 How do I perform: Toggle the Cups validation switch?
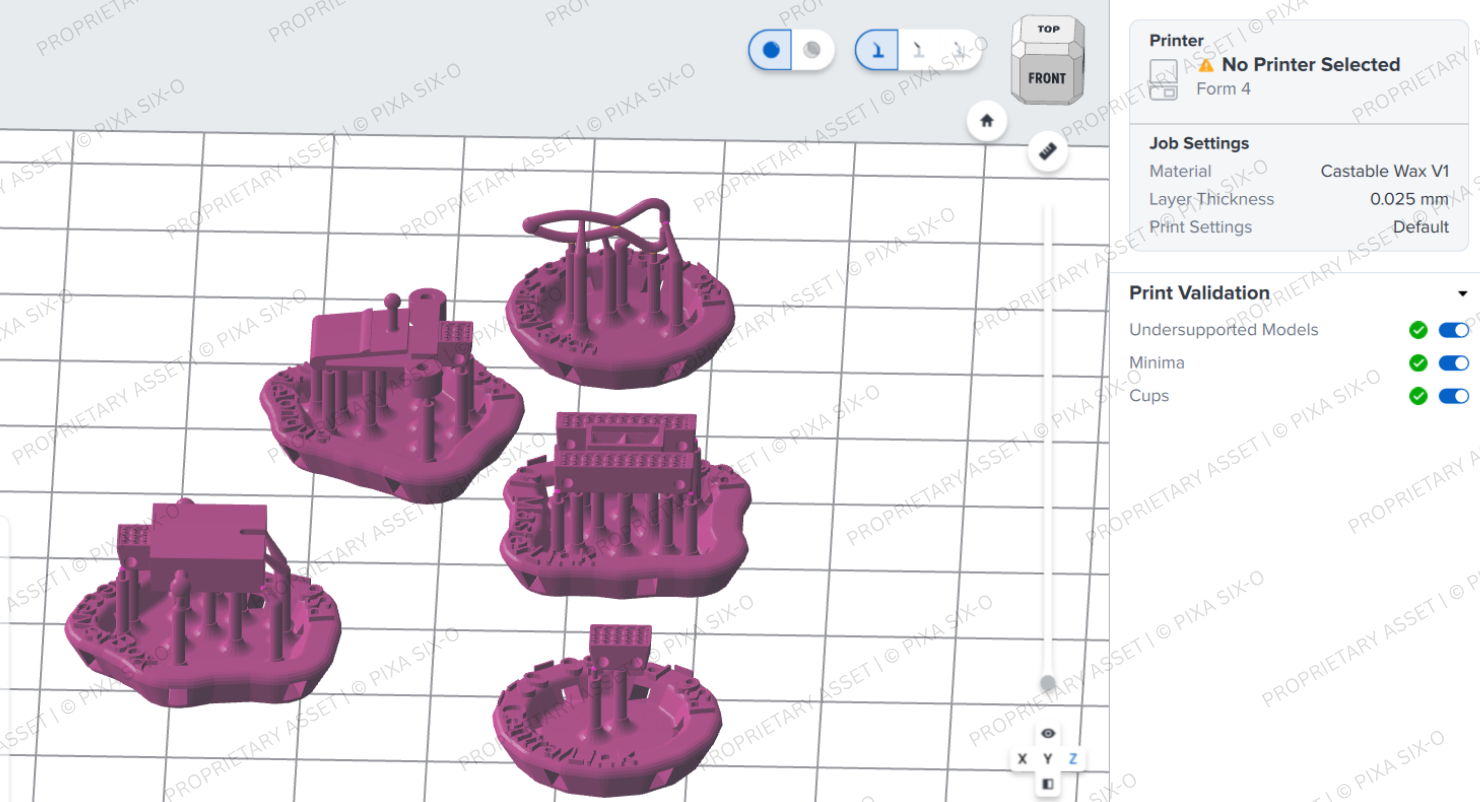click(x=1454, y=396)
